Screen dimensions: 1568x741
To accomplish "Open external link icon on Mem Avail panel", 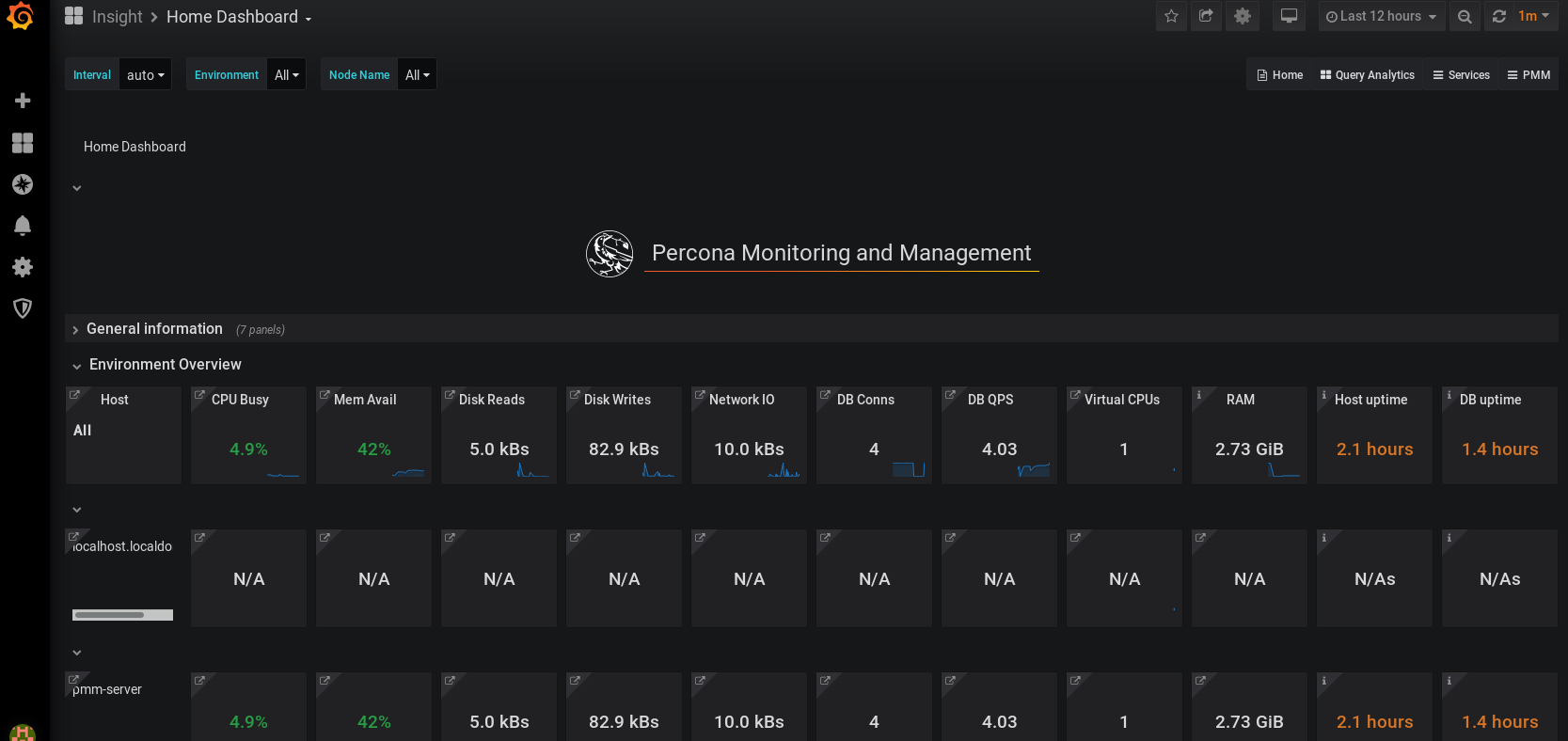I will click(x=325, y=395).
